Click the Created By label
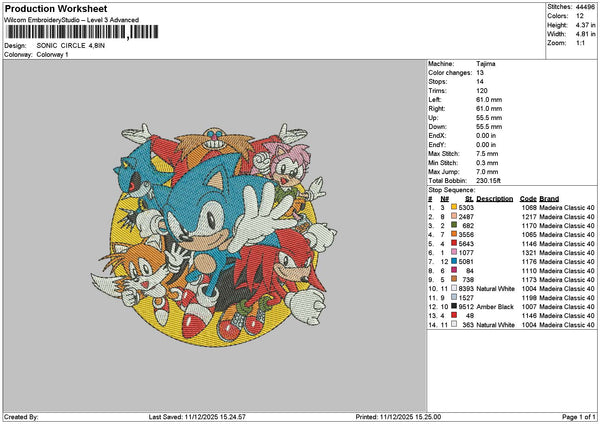600x424 pixels. pos(21,417)
